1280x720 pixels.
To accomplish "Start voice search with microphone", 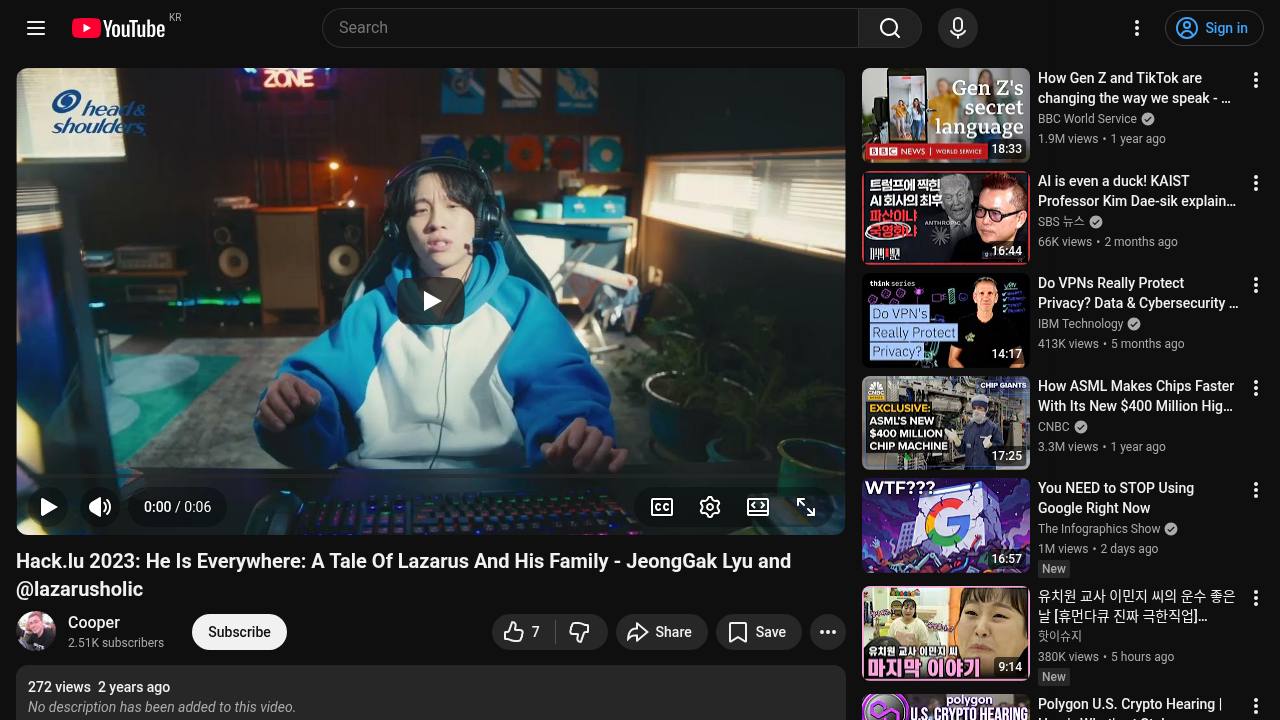I will [x=958, y=28].
